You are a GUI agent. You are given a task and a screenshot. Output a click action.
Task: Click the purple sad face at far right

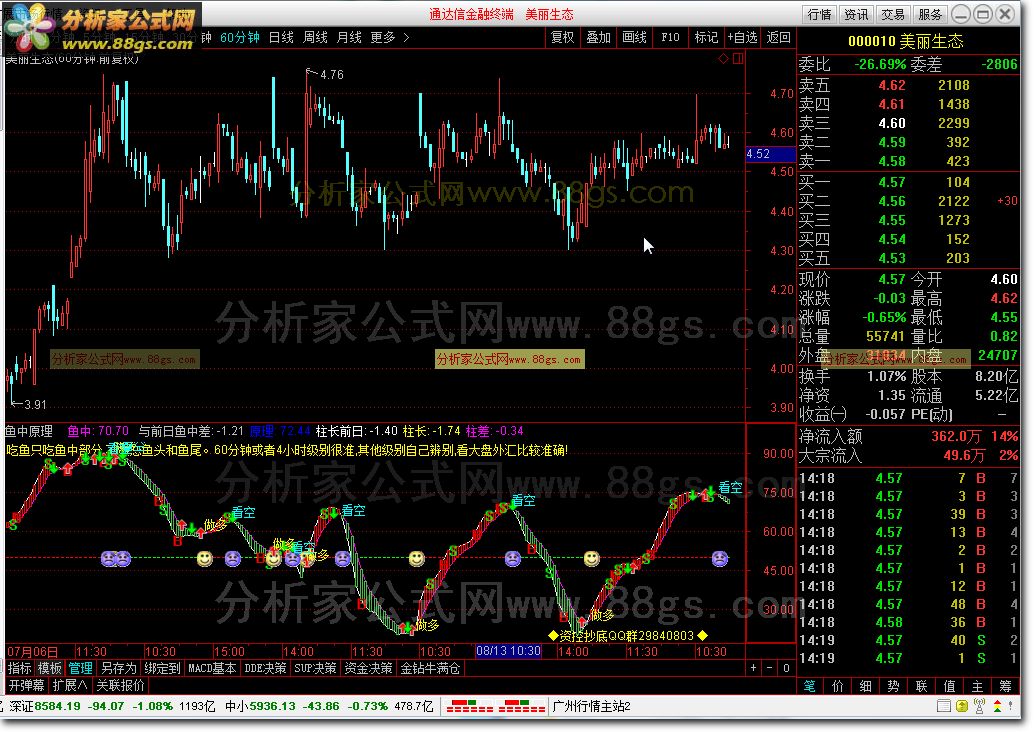720,559
